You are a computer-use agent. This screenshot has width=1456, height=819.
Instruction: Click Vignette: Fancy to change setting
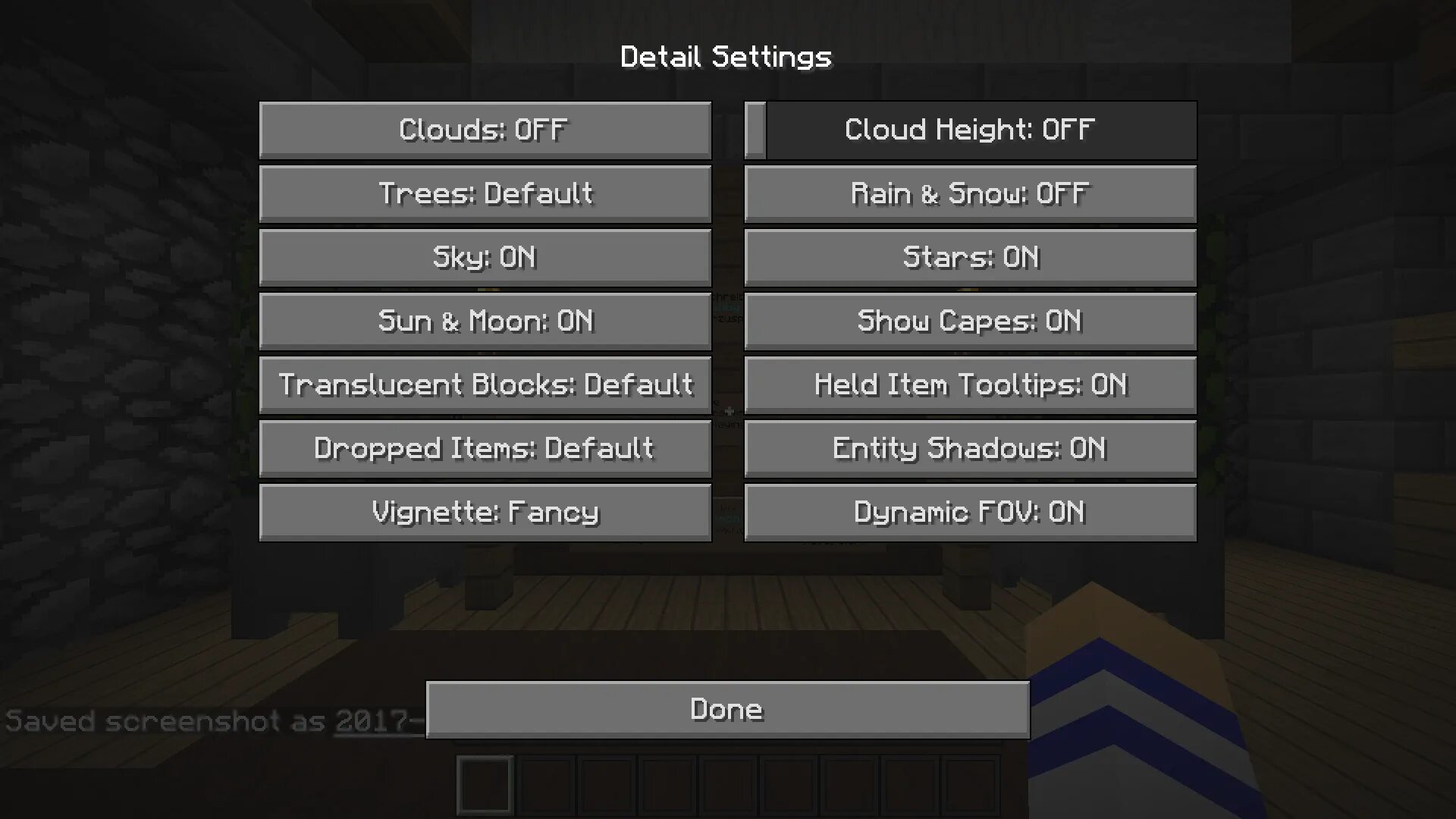tap(485, 511)
